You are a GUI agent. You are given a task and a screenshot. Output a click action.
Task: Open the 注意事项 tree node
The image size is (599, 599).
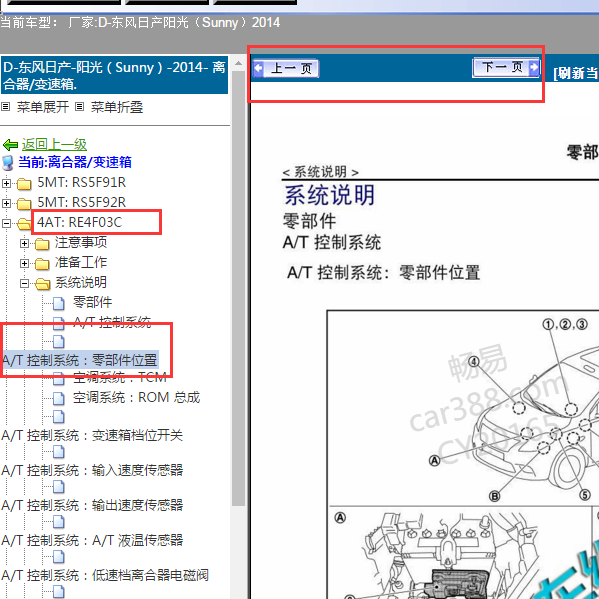[81, 242]
